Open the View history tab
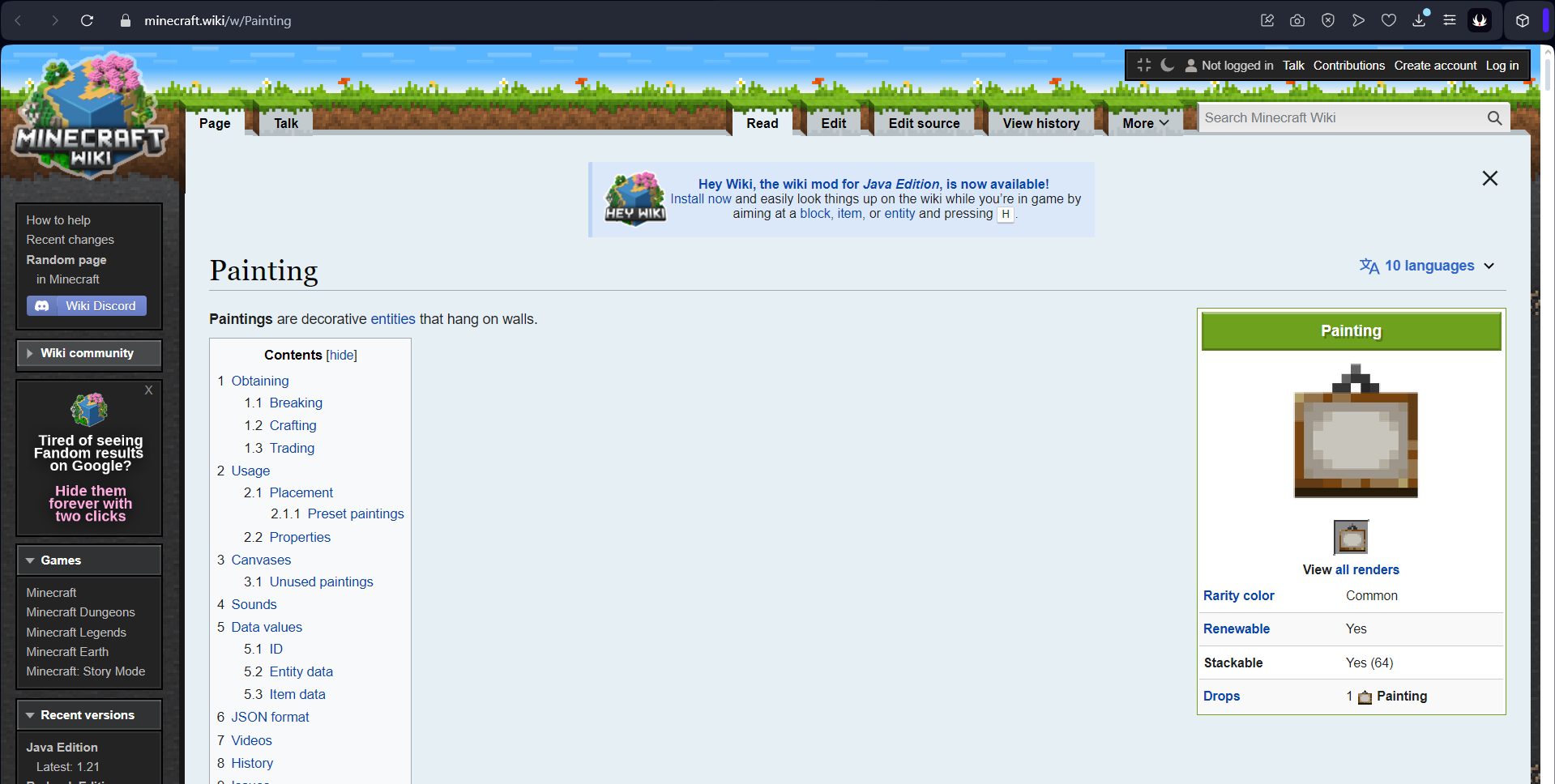The height and width of the screenshot is (784, 1555). point(1041,123)
